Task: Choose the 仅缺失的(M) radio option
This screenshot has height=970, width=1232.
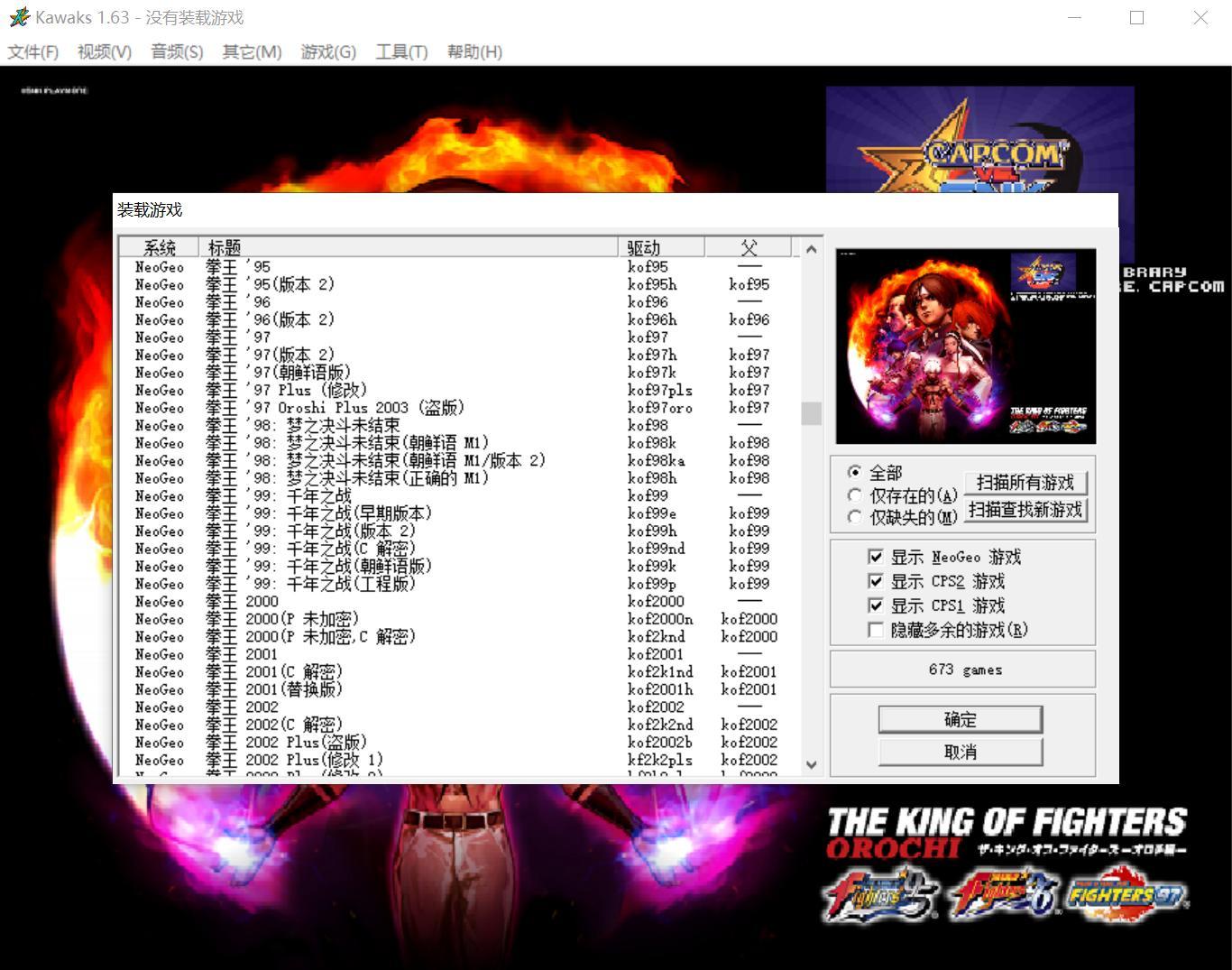Action: pos(855,517)
